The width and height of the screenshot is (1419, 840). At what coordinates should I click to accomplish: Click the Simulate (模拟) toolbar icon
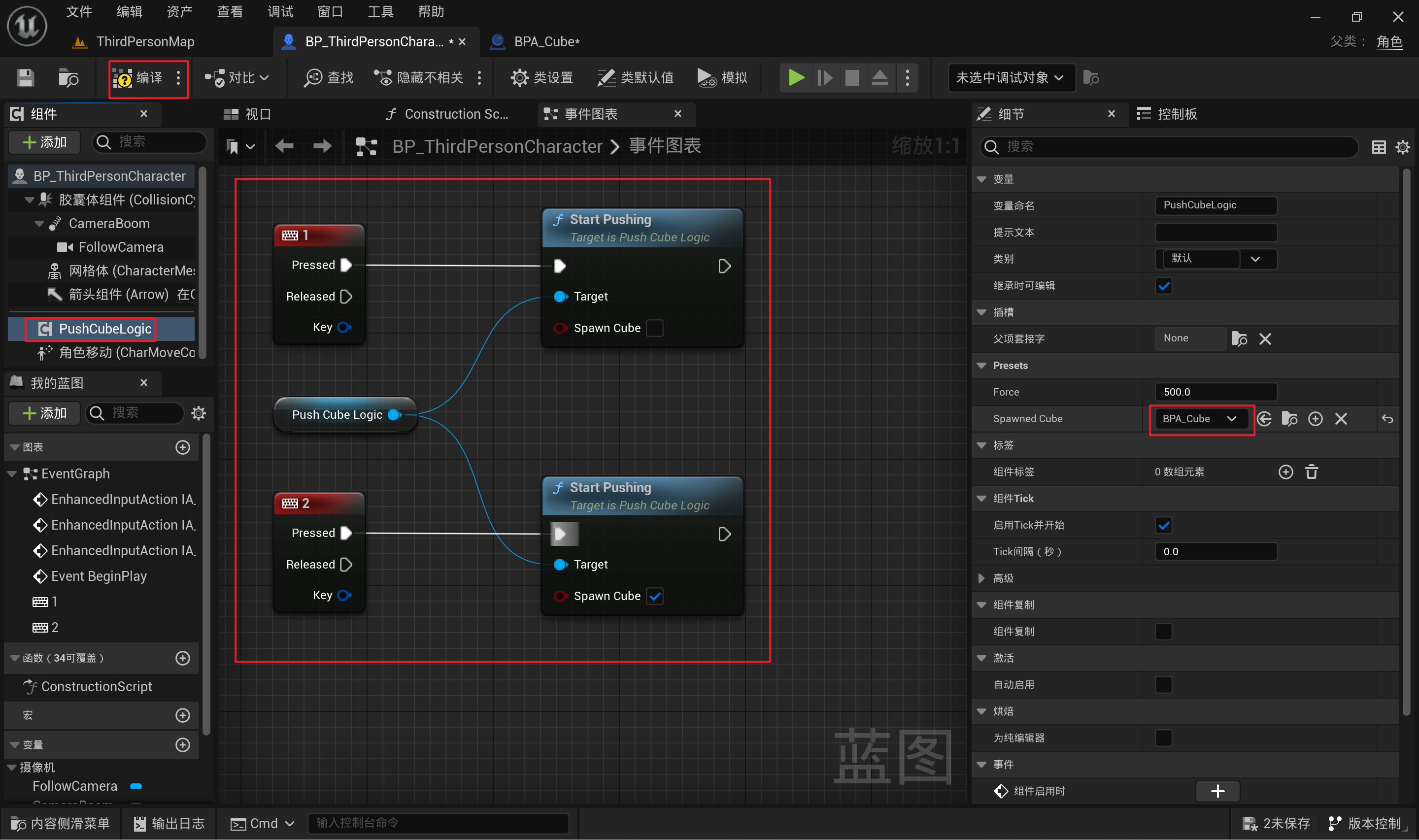[x=707, y=78]
